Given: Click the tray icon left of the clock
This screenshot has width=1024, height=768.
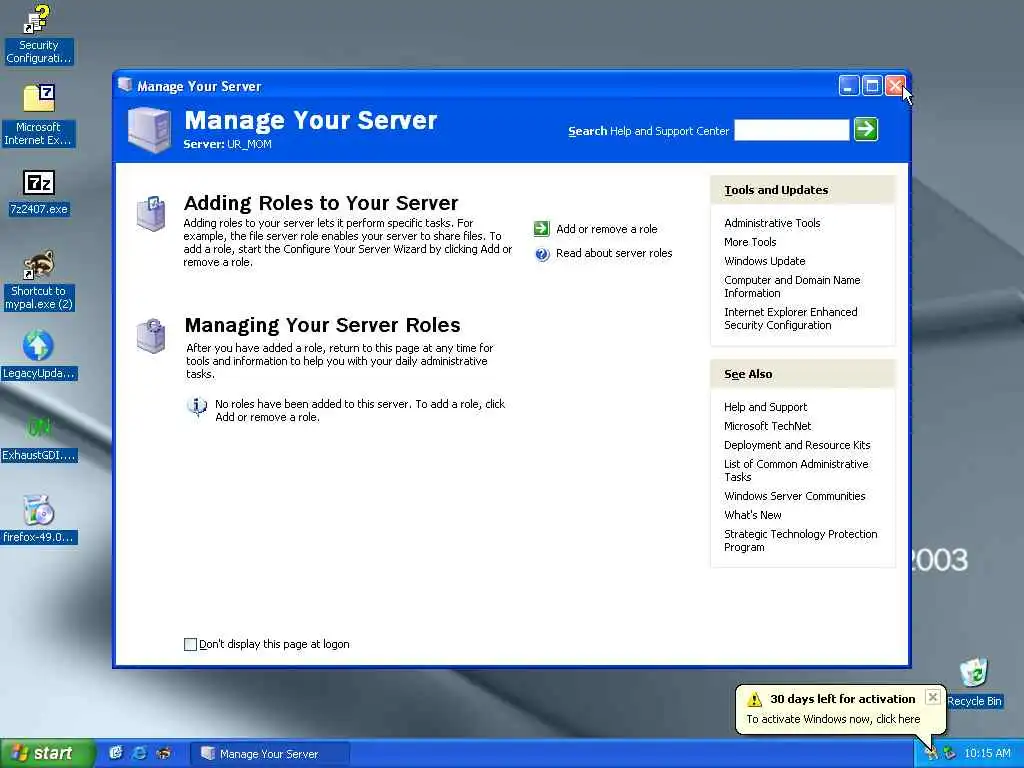Looking at the screenshot, I should (x=950, y=753).
